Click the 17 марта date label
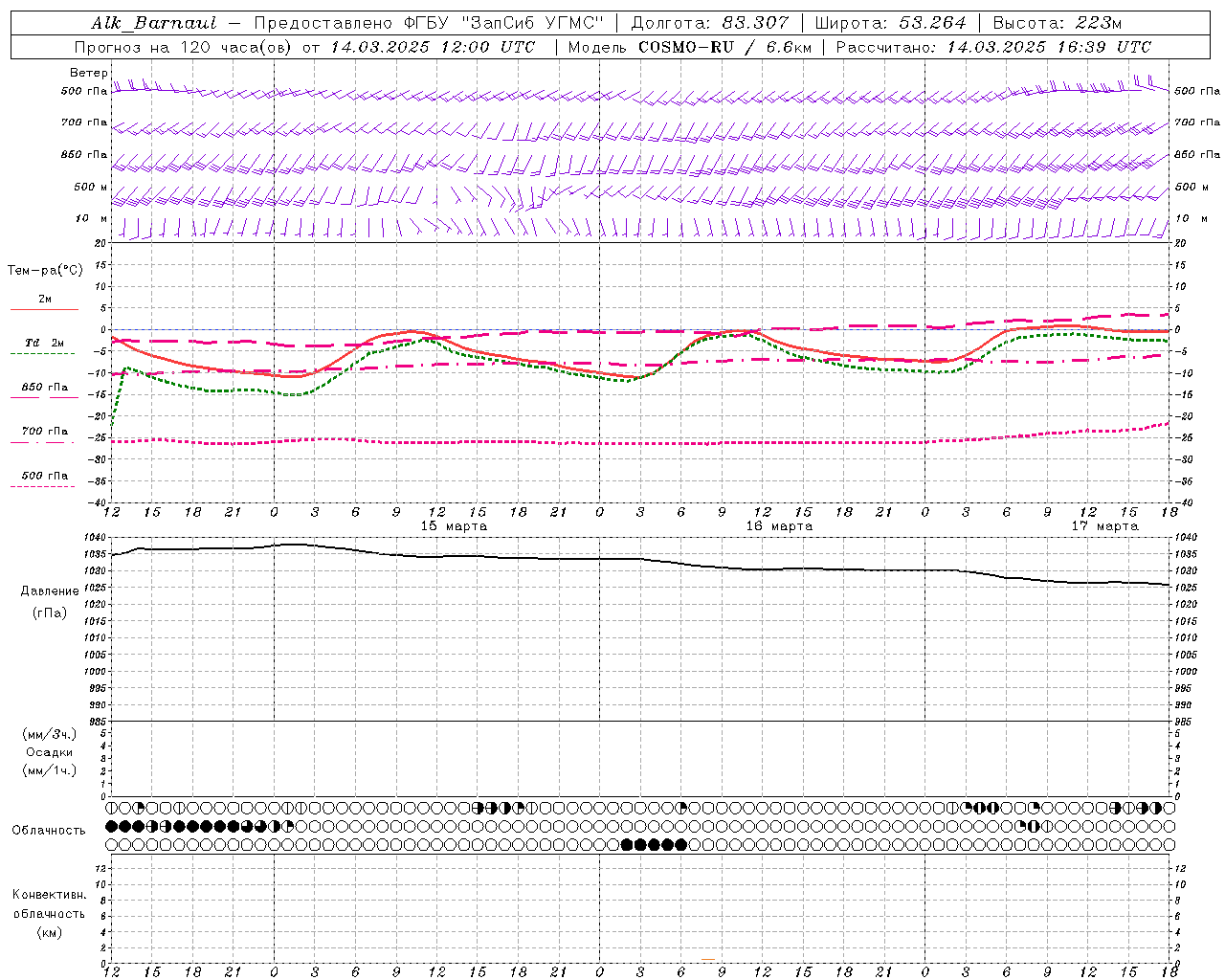This screenshot has width=1225, height=980. pyautogui.click(x=1104, y=525)
